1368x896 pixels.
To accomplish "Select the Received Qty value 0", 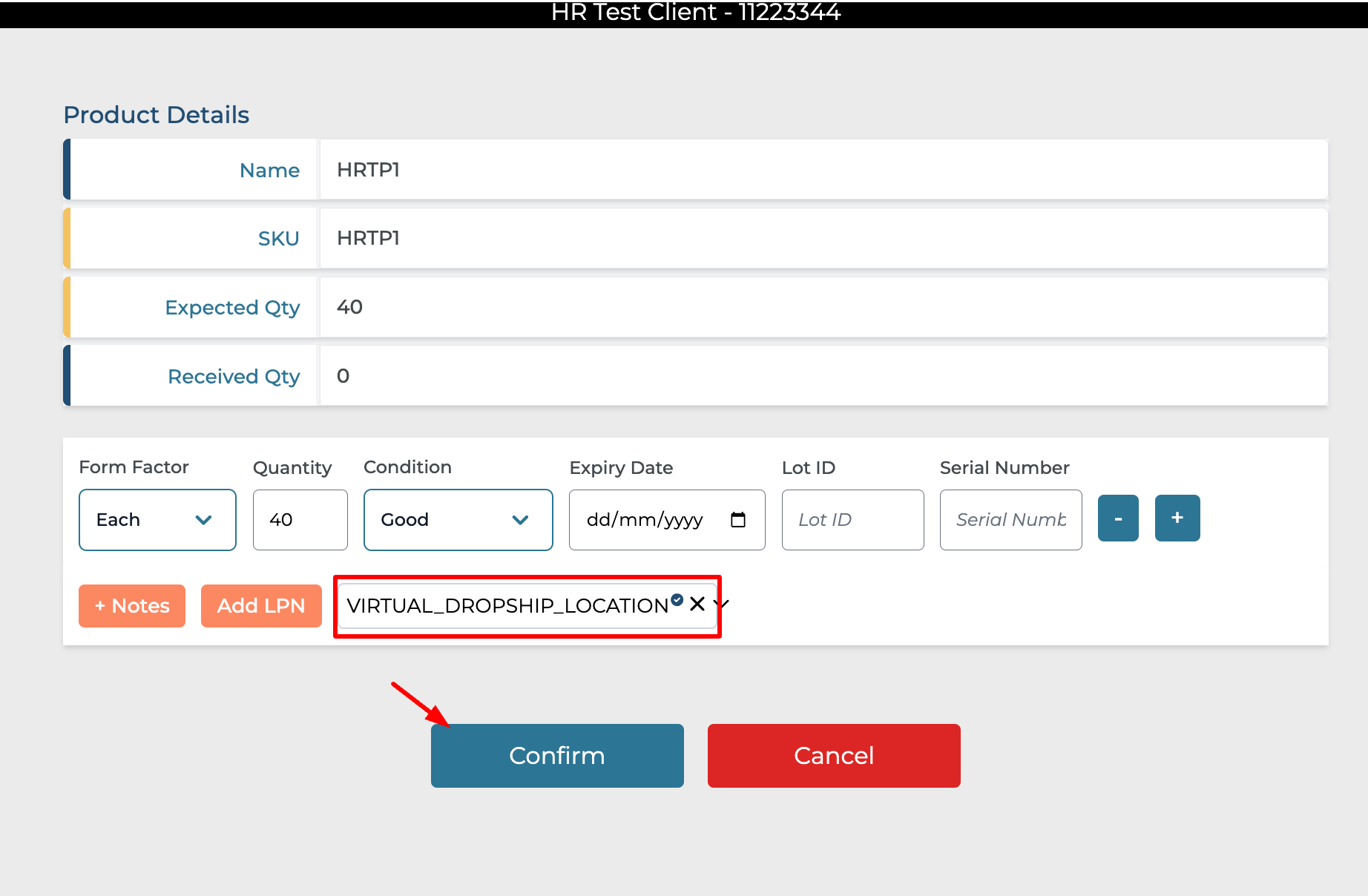I will pyautogui.click(x=343, y=376).
